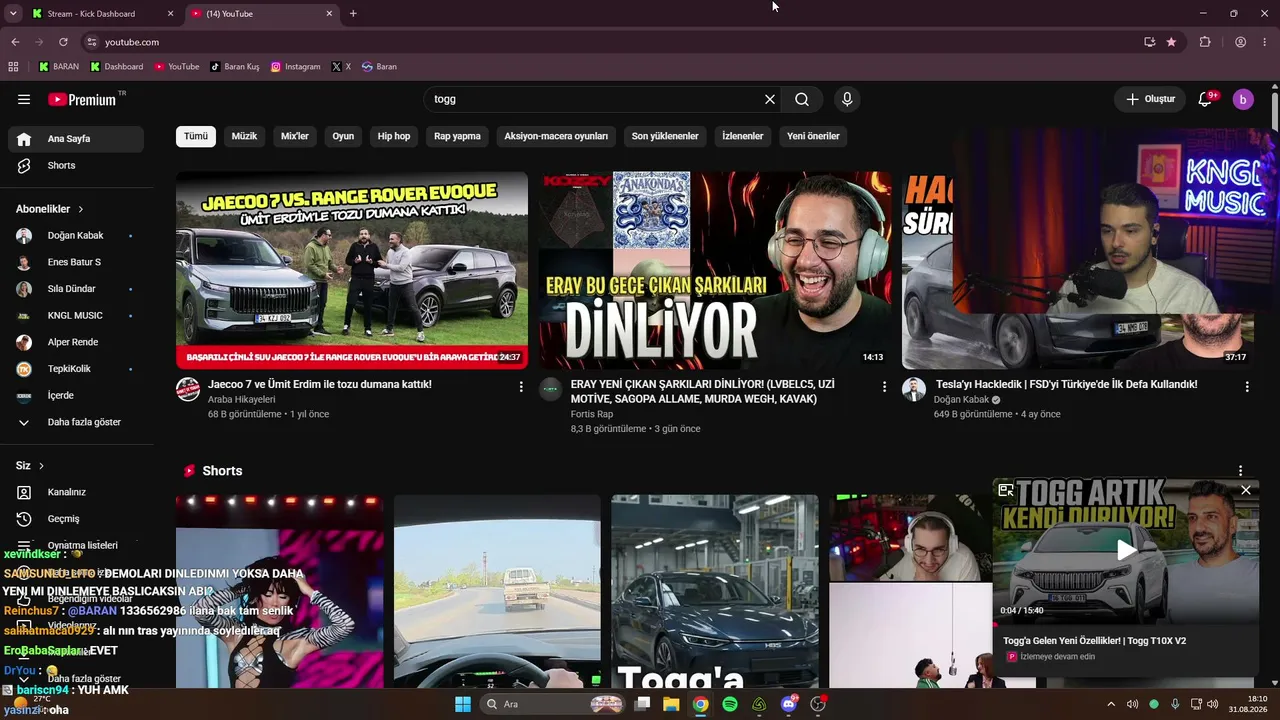View site information for youtube.com
Image resolution: width=1280 pixels, height=720 pixels.
pos(91,42)
